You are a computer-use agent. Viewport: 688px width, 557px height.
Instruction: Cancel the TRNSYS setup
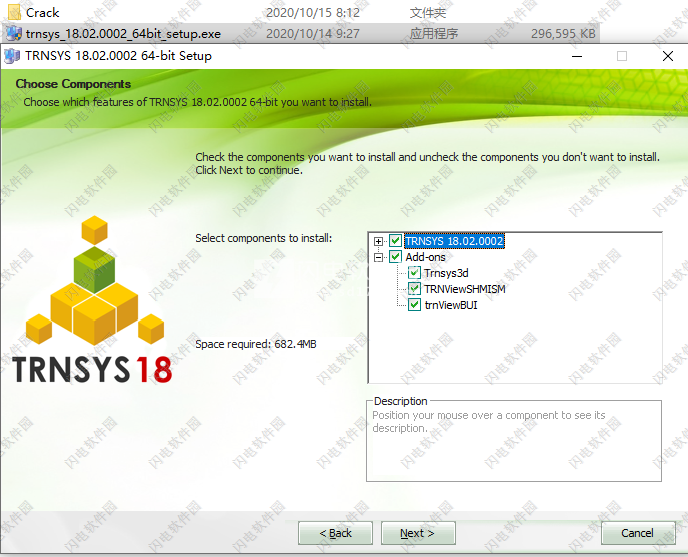[638, 533]
